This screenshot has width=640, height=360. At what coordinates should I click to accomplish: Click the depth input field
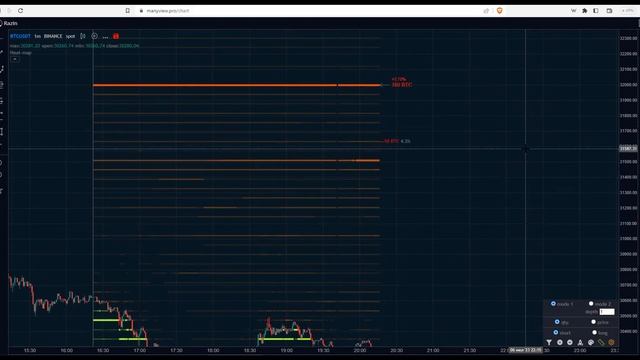coord(607,312)
